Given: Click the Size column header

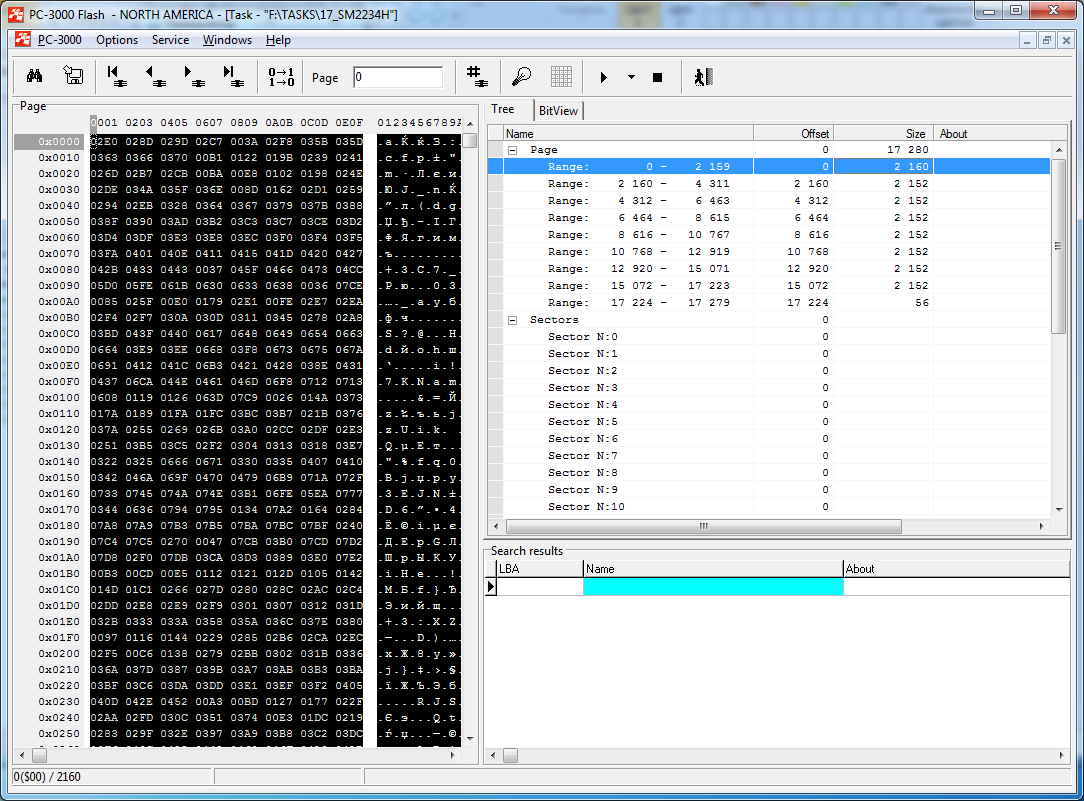Looking at the screenshot, I should (882, 133).
